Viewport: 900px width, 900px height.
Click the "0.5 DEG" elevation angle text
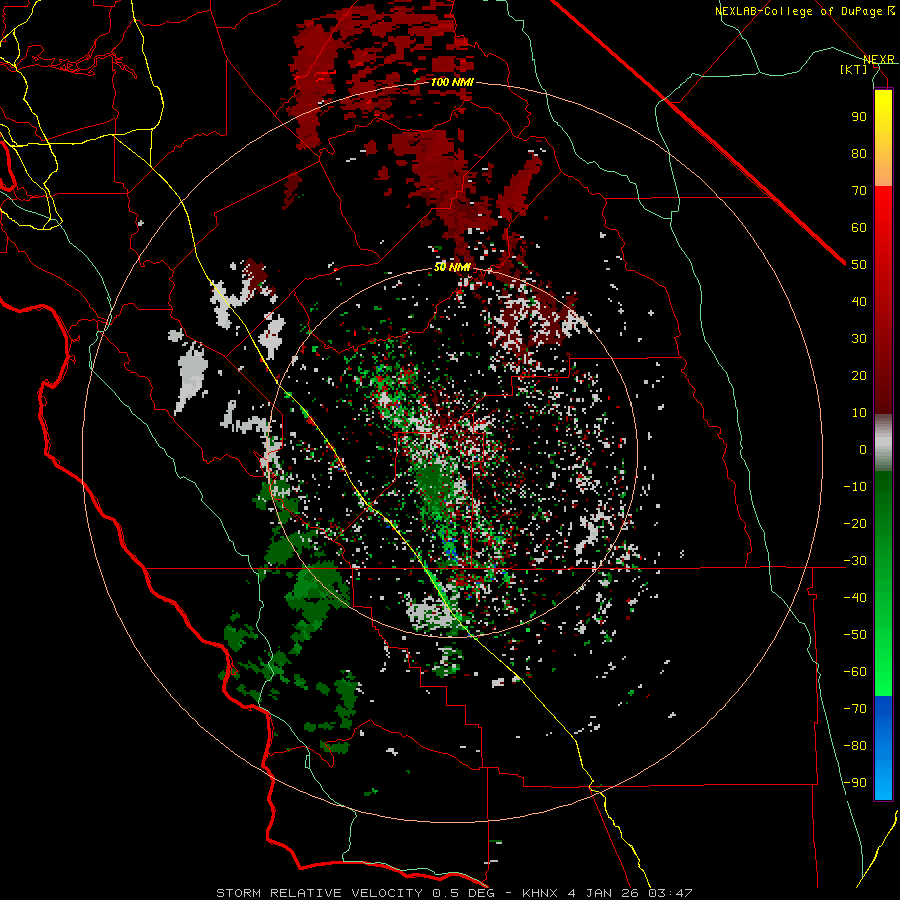(x=461, y=893)
